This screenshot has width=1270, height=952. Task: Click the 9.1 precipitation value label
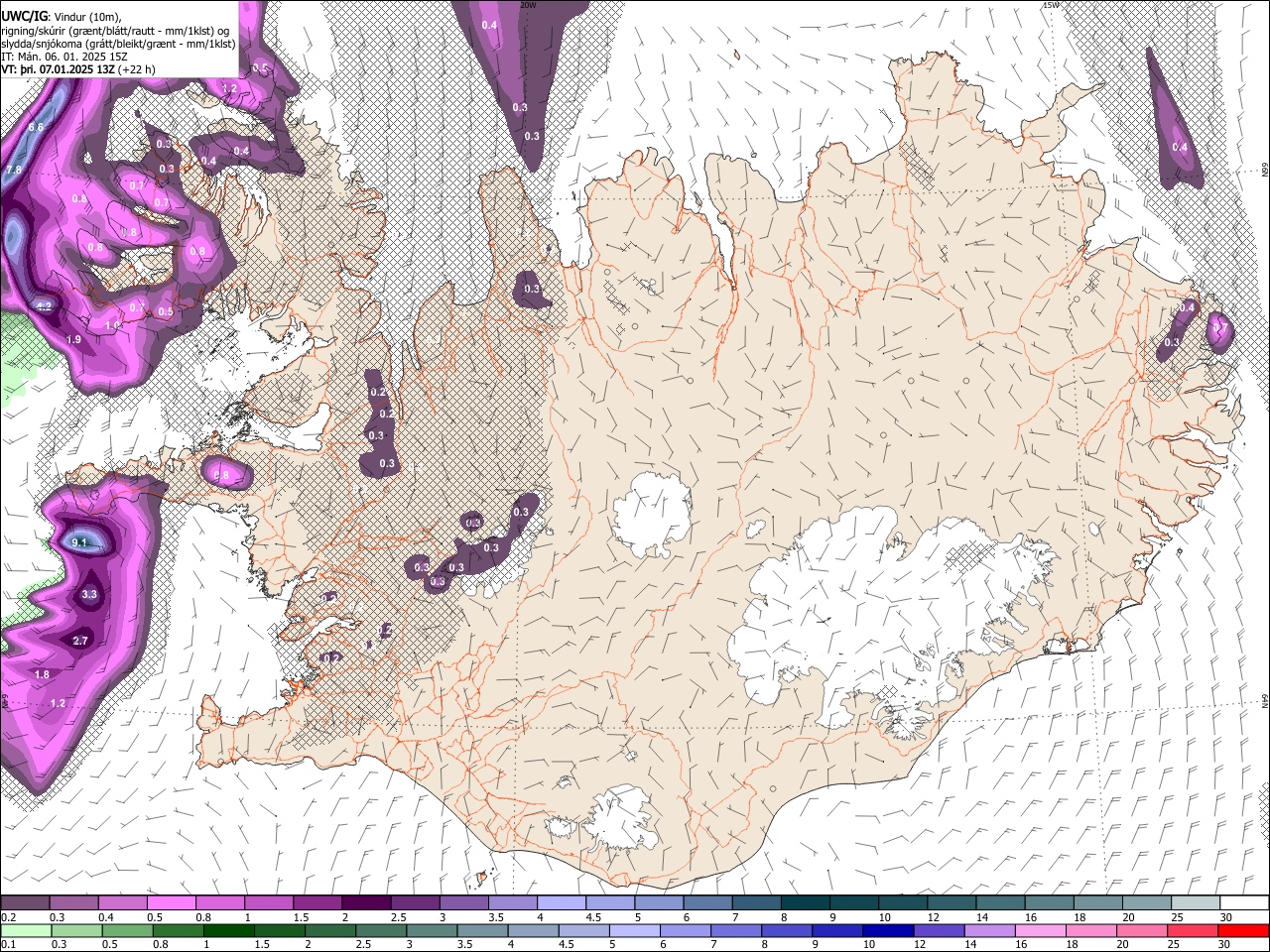point(80,542)
